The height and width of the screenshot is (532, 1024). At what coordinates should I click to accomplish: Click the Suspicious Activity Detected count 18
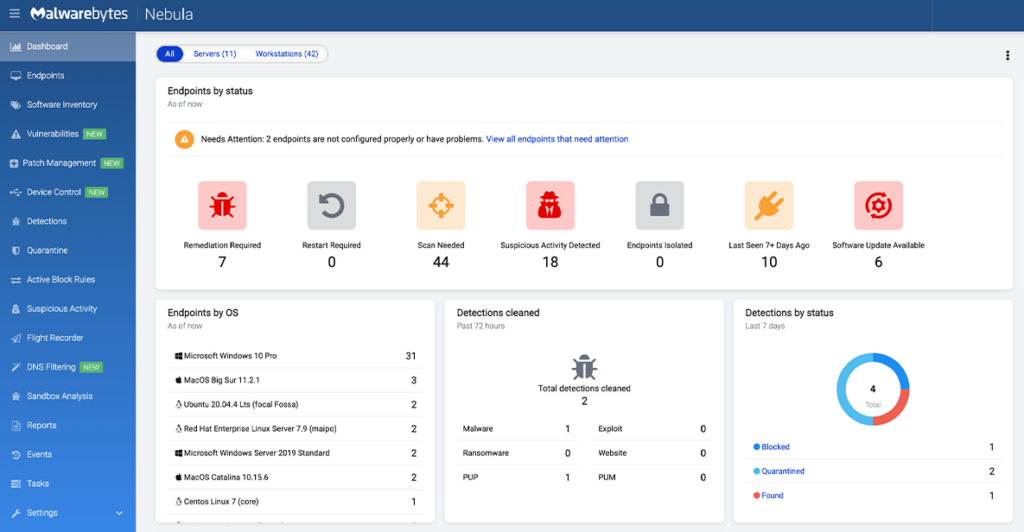(551, 262)
